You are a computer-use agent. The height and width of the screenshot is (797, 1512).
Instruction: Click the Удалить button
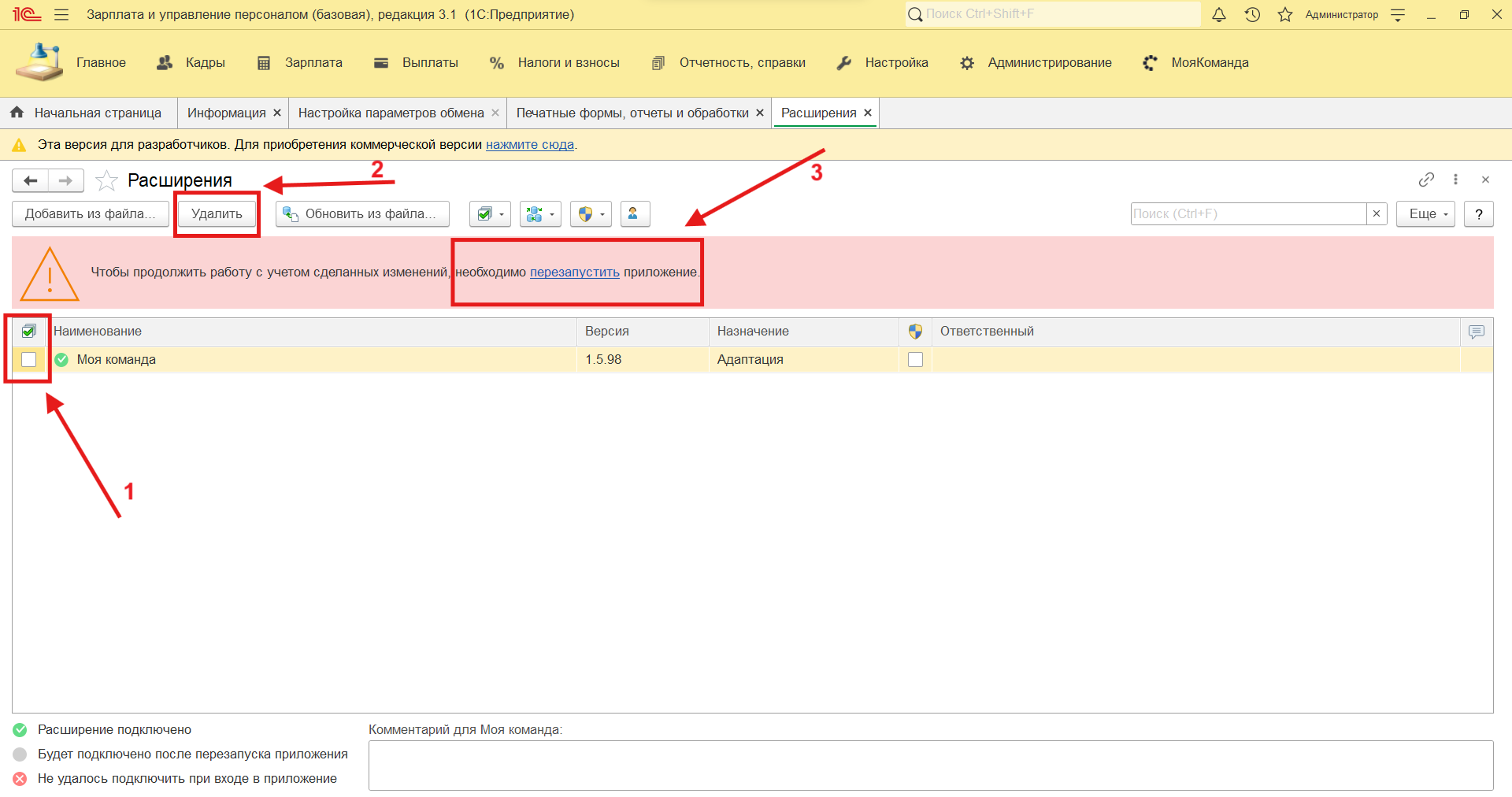[x=217, y=214]
